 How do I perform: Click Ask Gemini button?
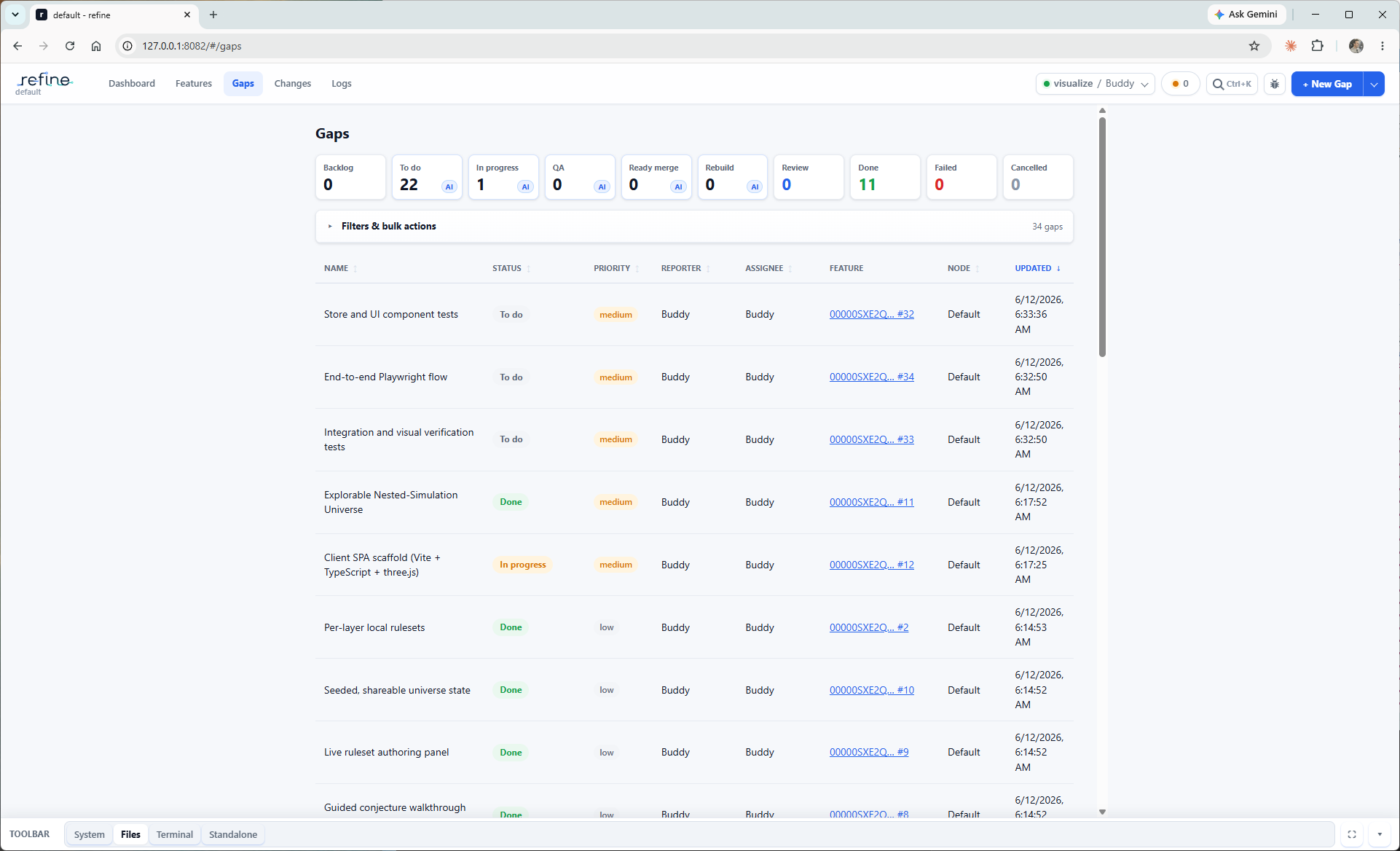[x=1246, y=15]
